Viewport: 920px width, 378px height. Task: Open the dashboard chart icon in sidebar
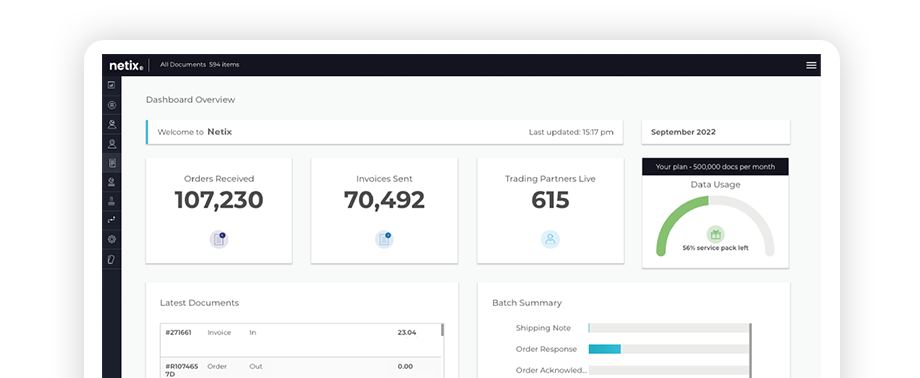[111, 85]
